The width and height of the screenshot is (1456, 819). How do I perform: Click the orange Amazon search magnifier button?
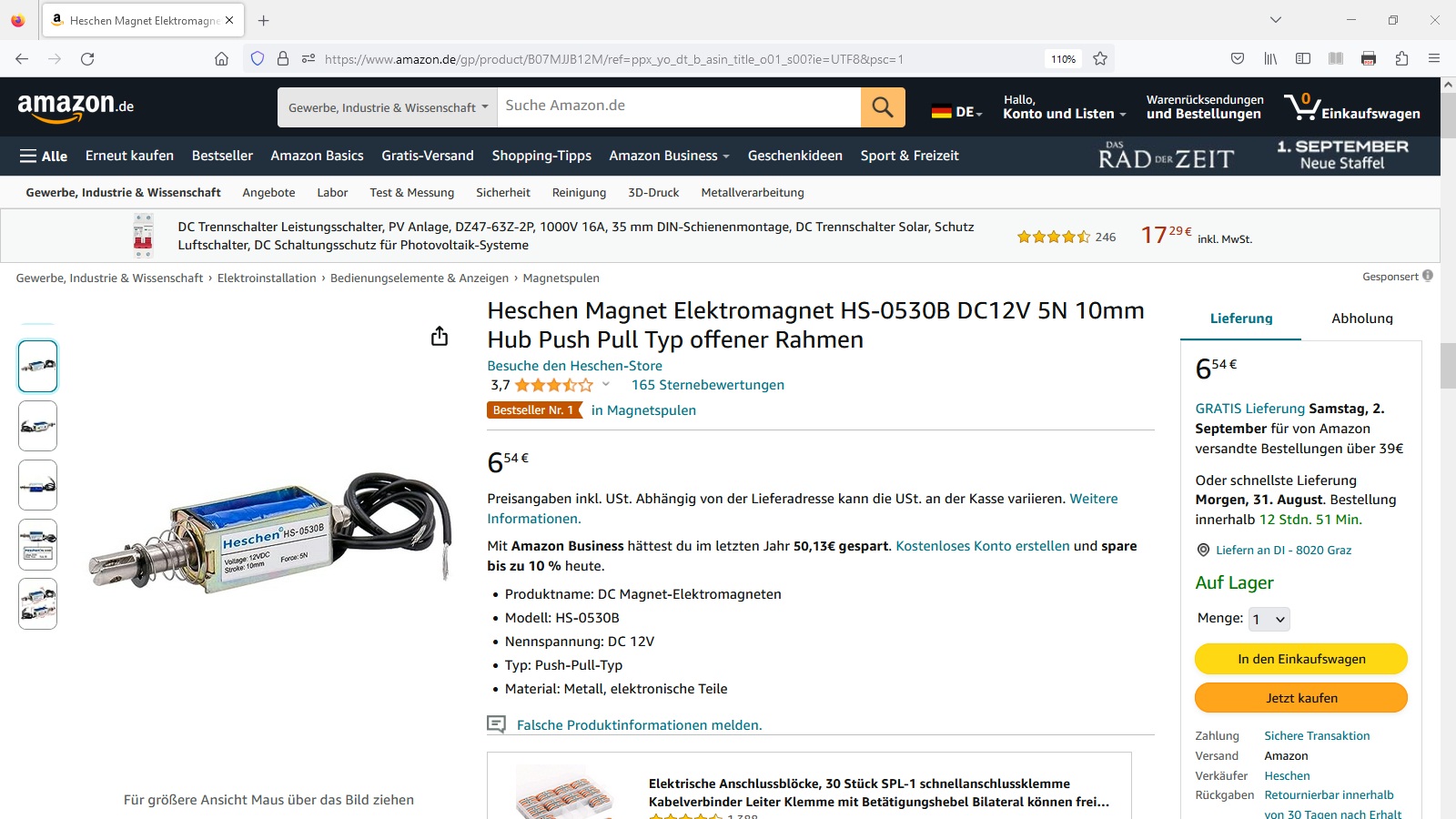point(883,107)
